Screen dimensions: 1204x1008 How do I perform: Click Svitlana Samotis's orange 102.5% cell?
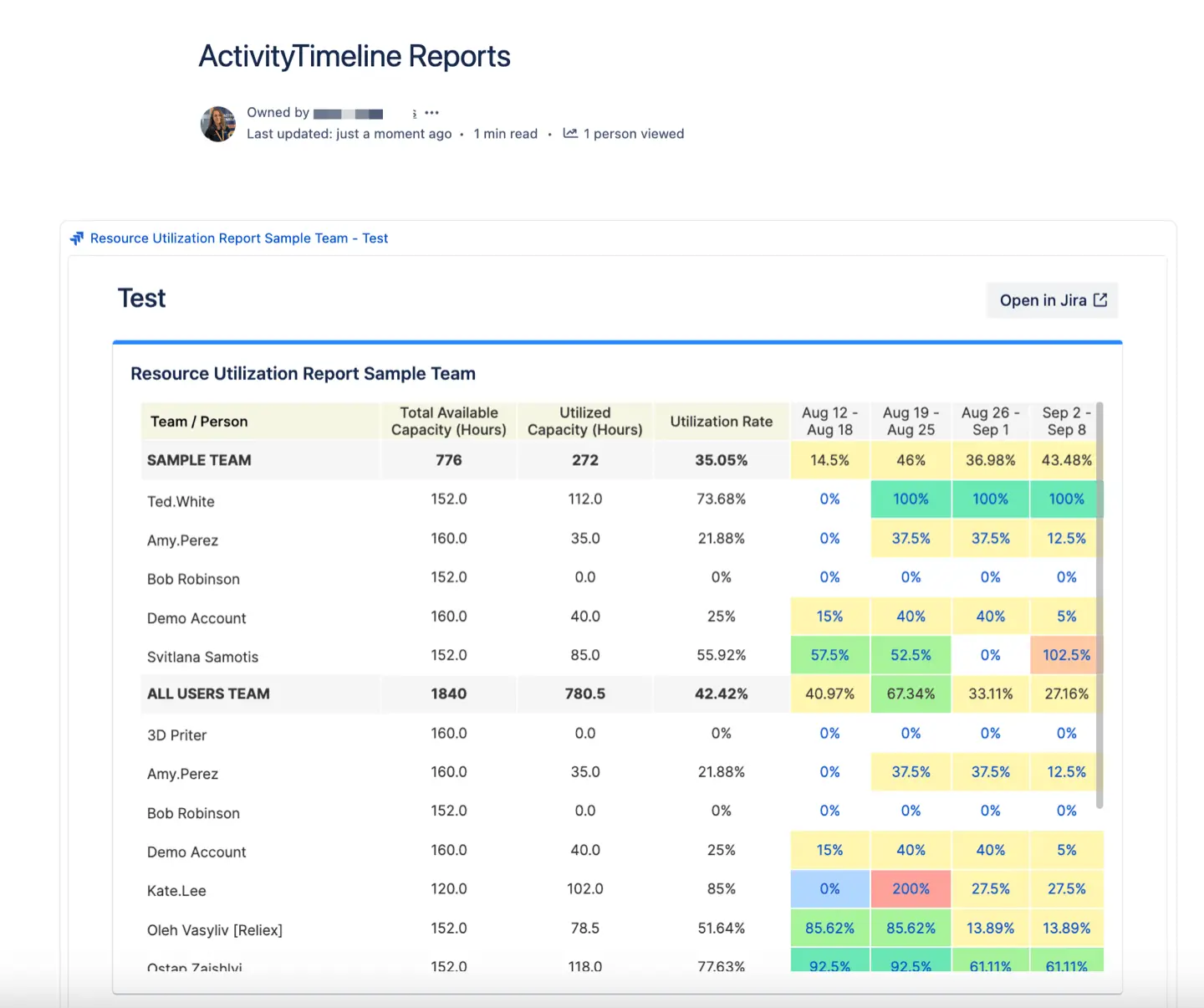(x=1066, y=655)
